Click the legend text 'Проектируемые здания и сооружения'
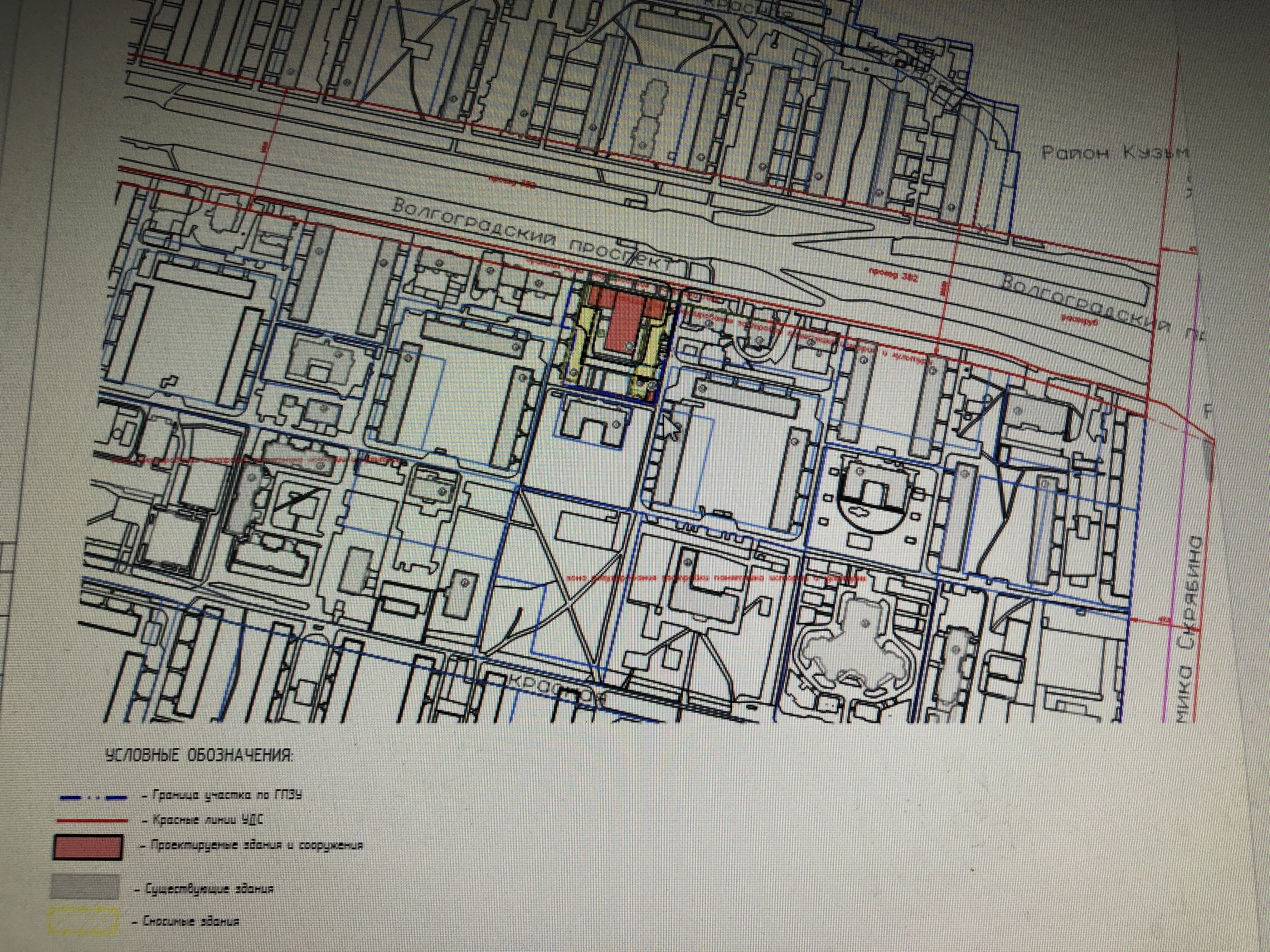 tap(256, 845)
